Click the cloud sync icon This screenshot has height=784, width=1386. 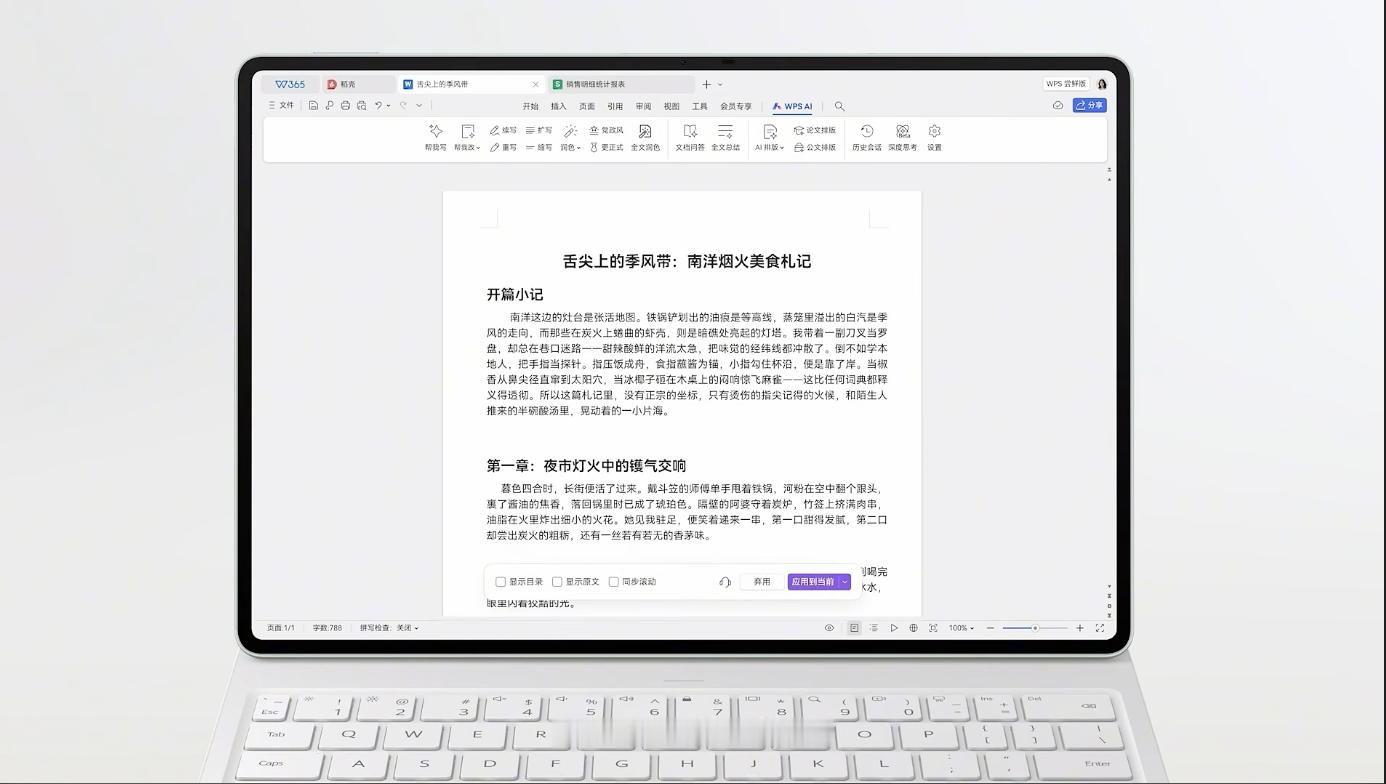tap(1058, 105)
